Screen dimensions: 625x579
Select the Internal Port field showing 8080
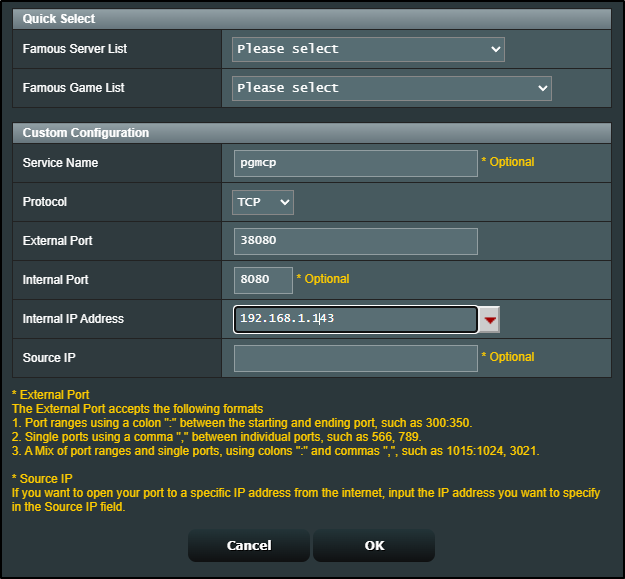click(x=263, y=280)
